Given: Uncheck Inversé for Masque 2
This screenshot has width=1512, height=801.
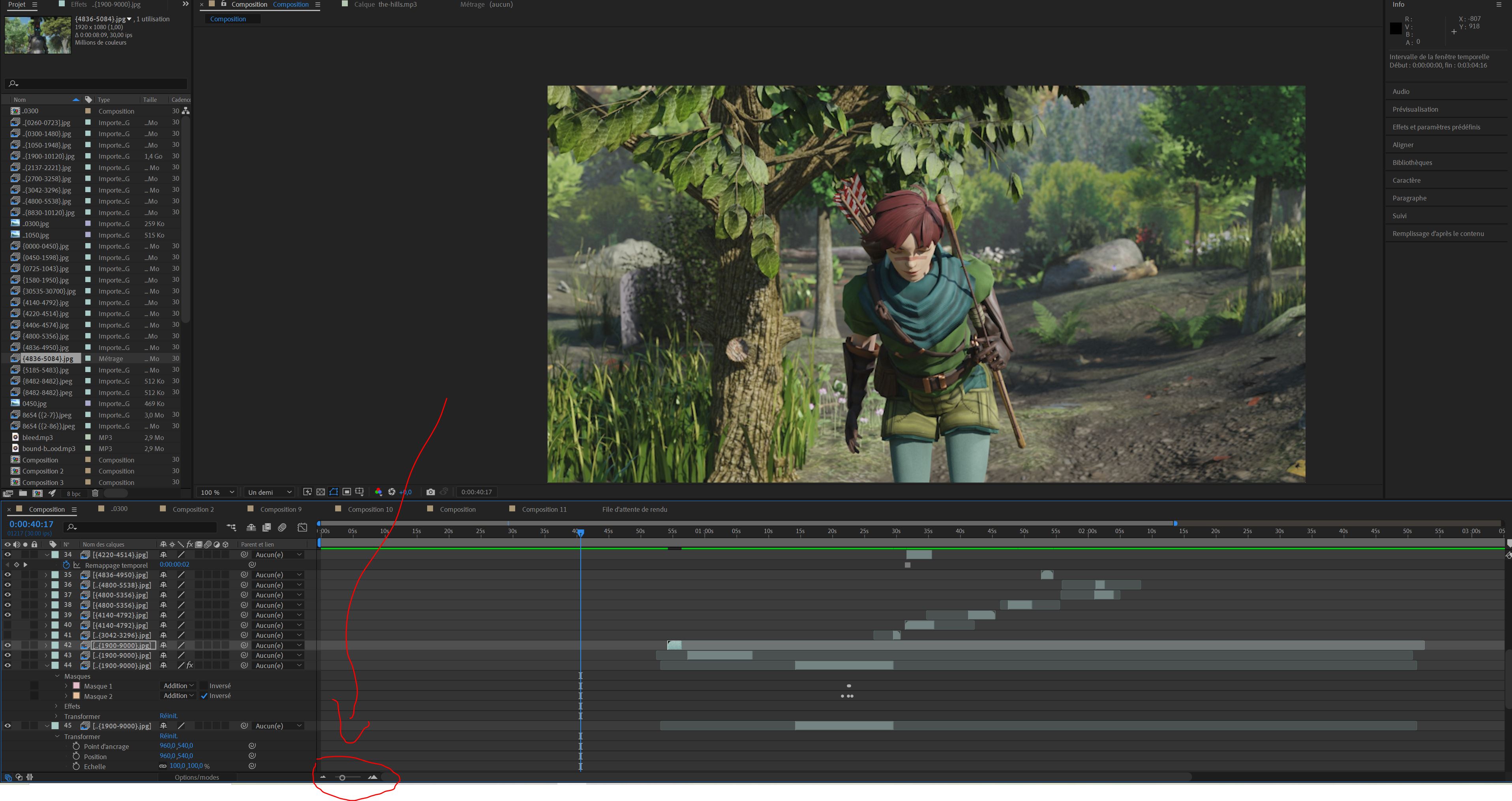Looking at the screenshot, I should coord(204,696).
